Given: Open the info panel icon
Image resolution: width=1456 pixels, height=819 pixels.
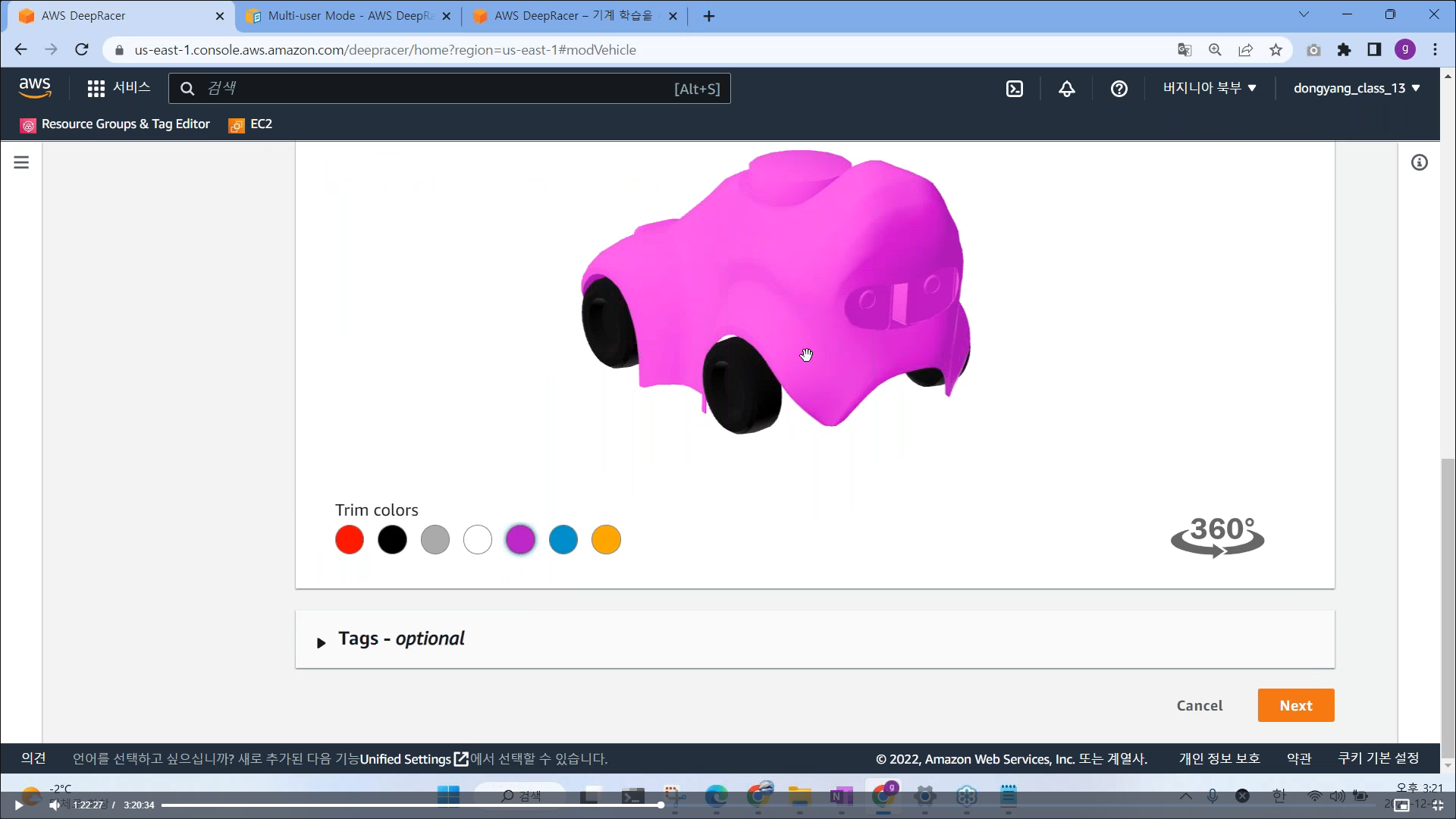Looking at the screenshot, I should (1420, 162).
